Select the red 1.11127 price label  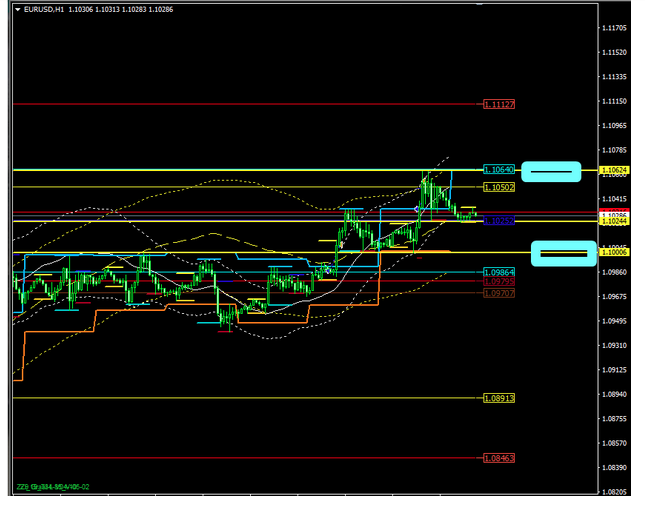[x=498, y=104]
